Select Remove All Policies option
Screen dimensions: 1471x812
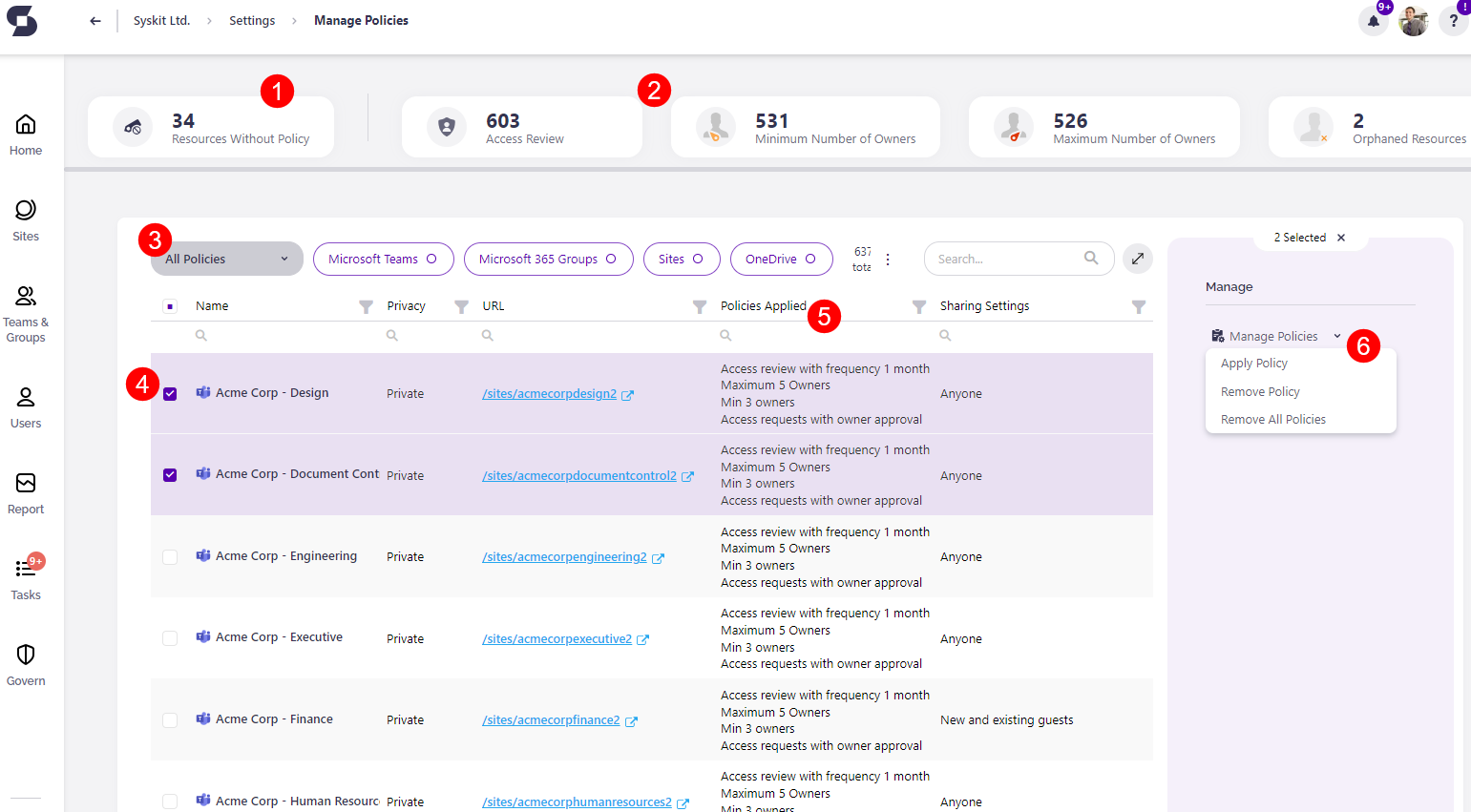[x=1273, y=419]
